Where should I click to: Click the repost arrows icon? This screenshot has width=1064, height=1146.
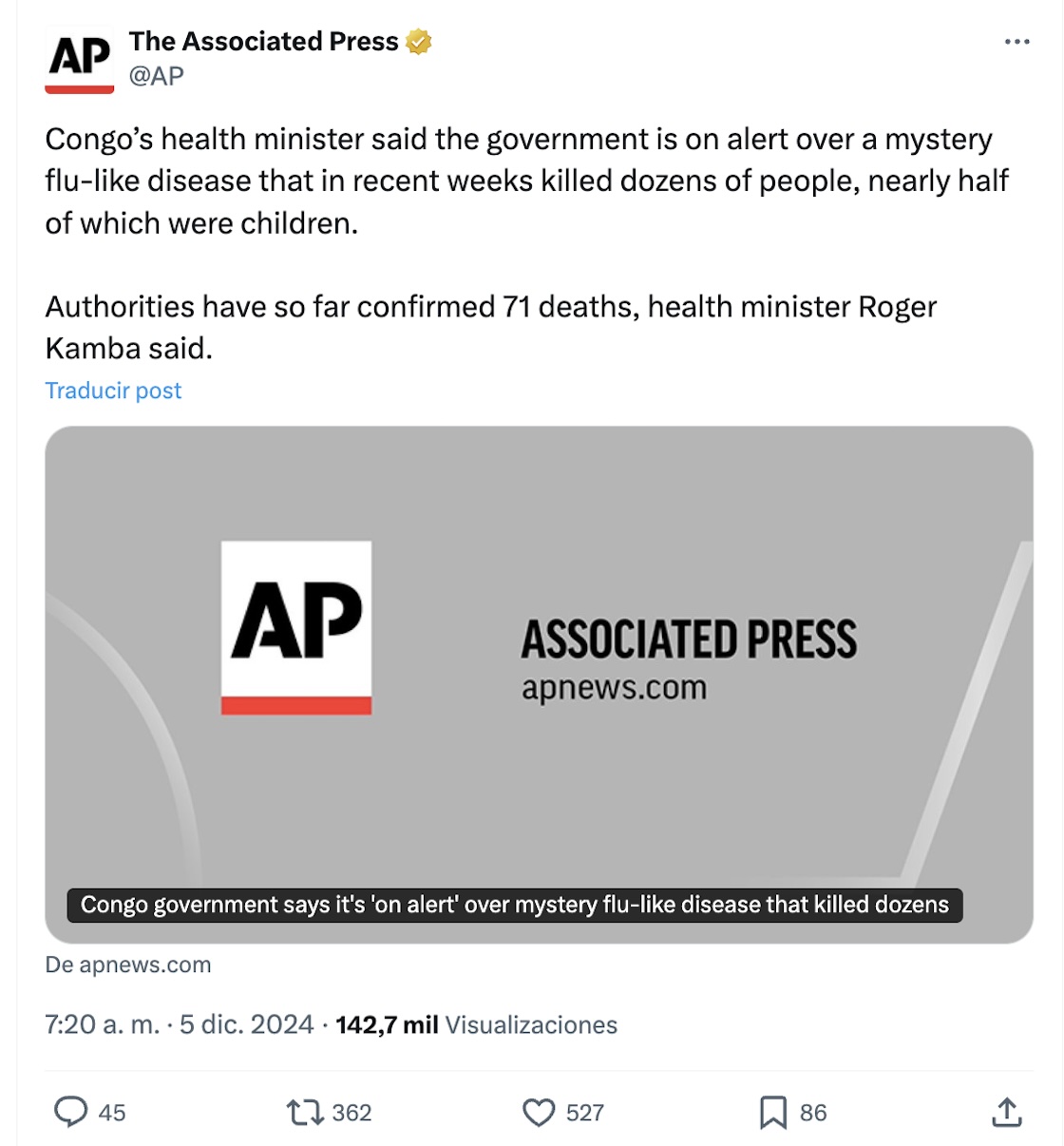point(305,1112)
